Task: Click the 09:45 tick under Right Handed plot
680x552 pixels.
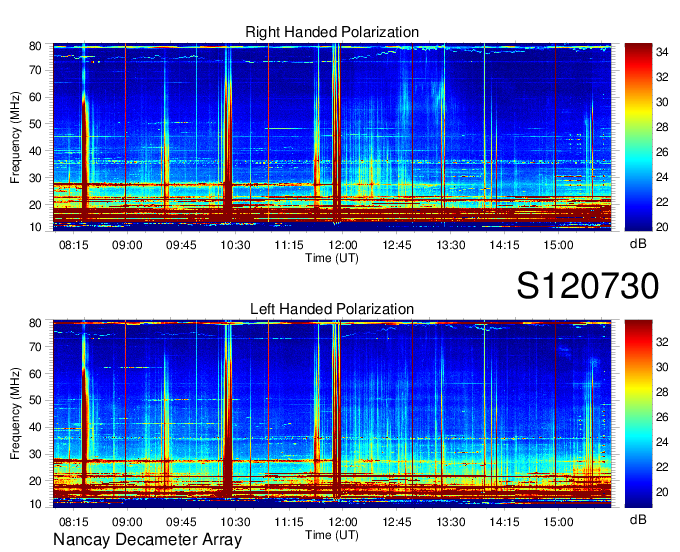Action: 181,245
